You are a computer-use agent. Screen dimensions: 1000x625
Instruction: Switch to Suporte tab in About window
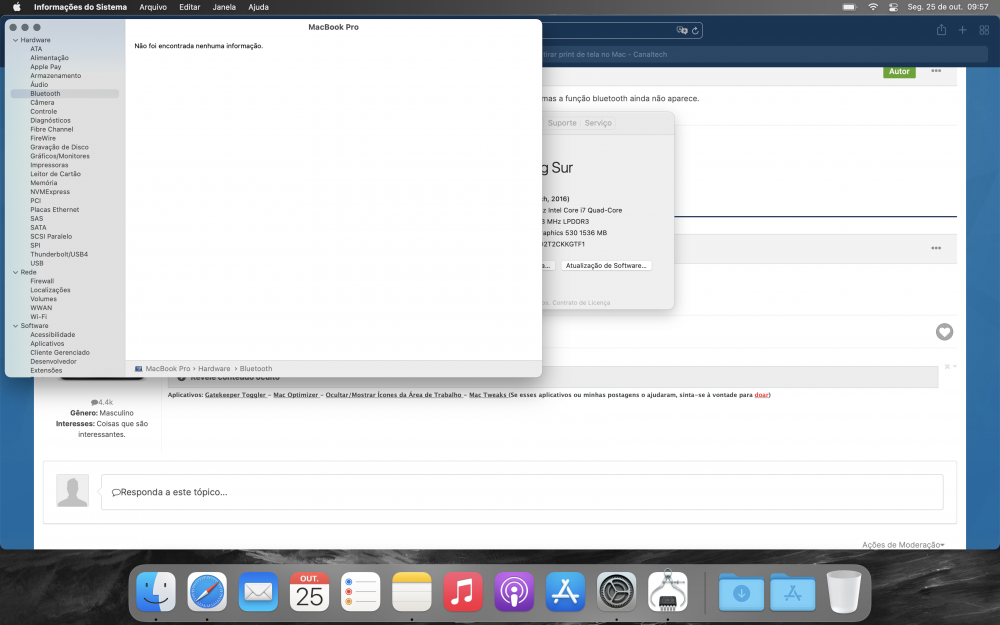point(562,122)
